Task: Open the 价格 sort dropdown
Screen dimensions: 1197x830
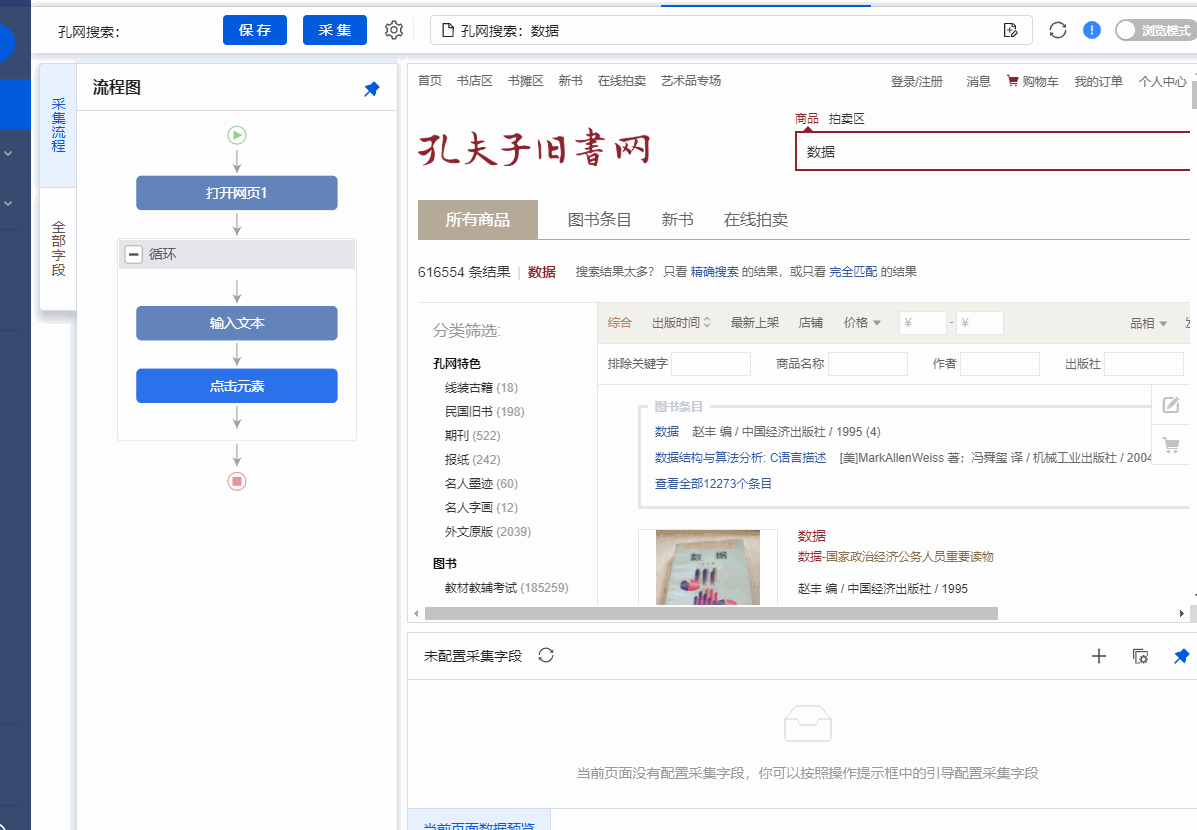Action: click(x=862, y=323)
